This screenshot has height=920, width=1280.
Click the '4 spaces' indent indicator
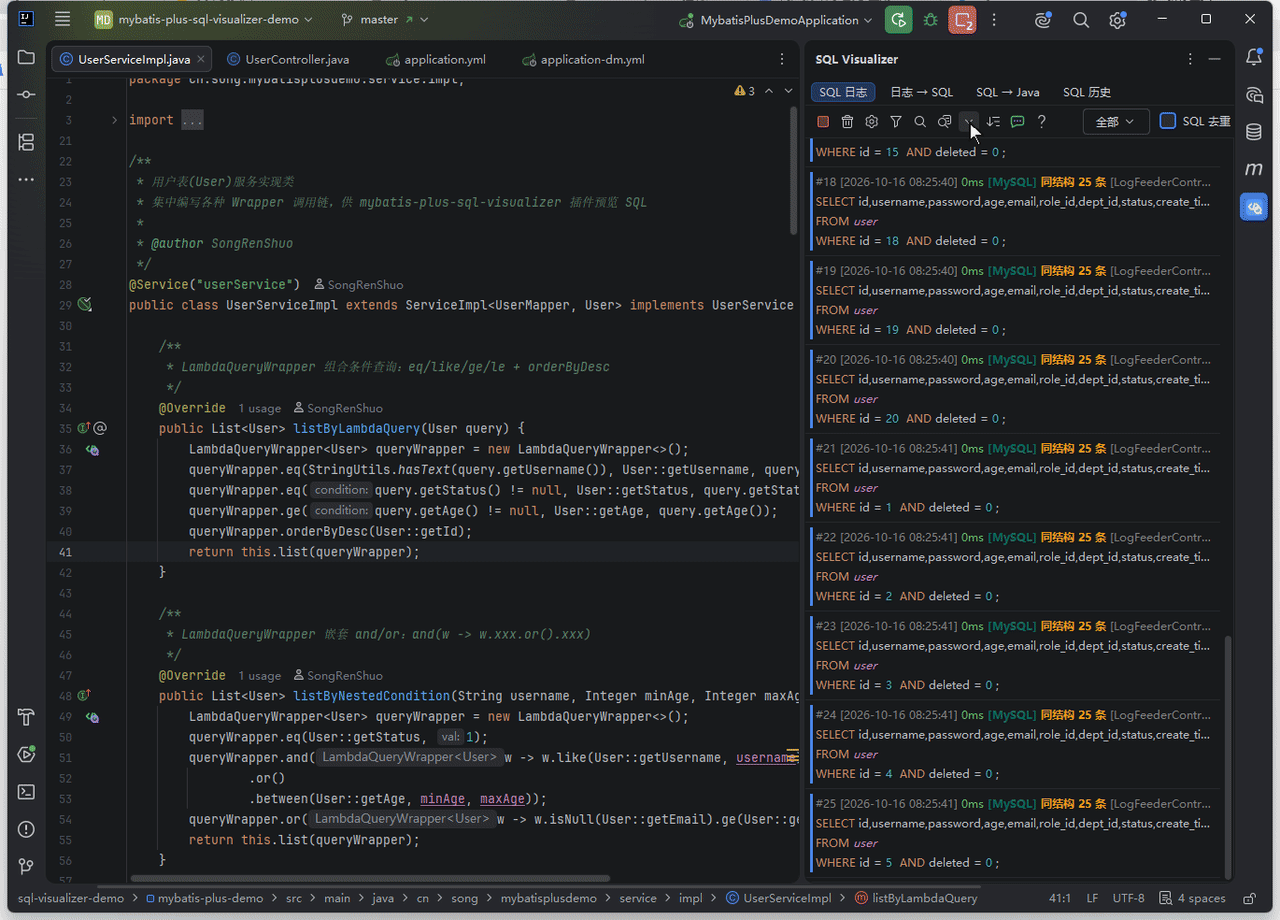1194,898
